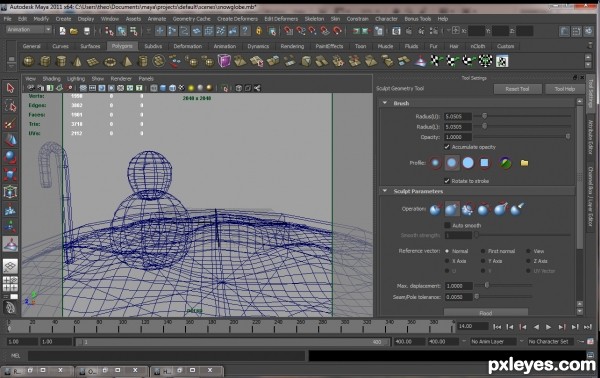
Task: Open the viewport Shading menu
Action: 51,78
